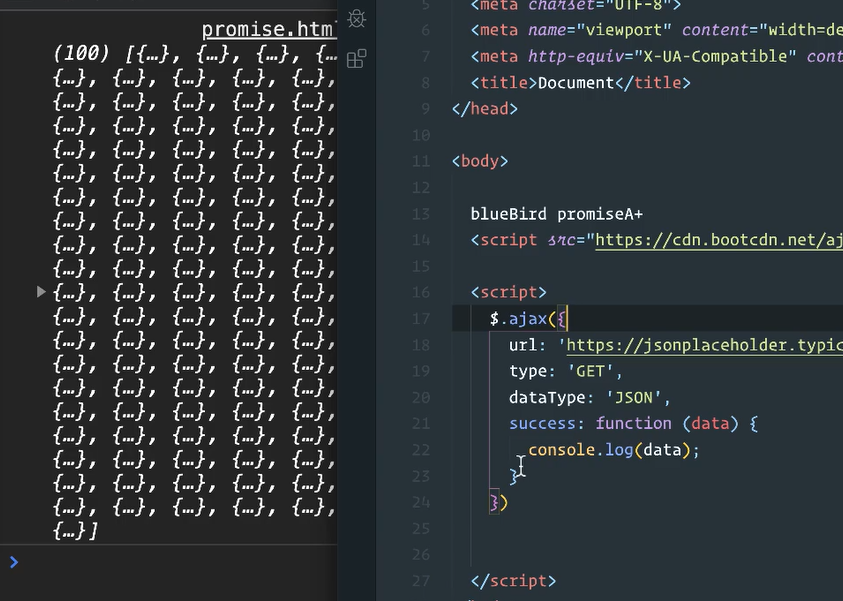Click the closing </script> tag on line 27
Image resolution: width=843 pixels, height=601 pixels.
click(513, 581)
